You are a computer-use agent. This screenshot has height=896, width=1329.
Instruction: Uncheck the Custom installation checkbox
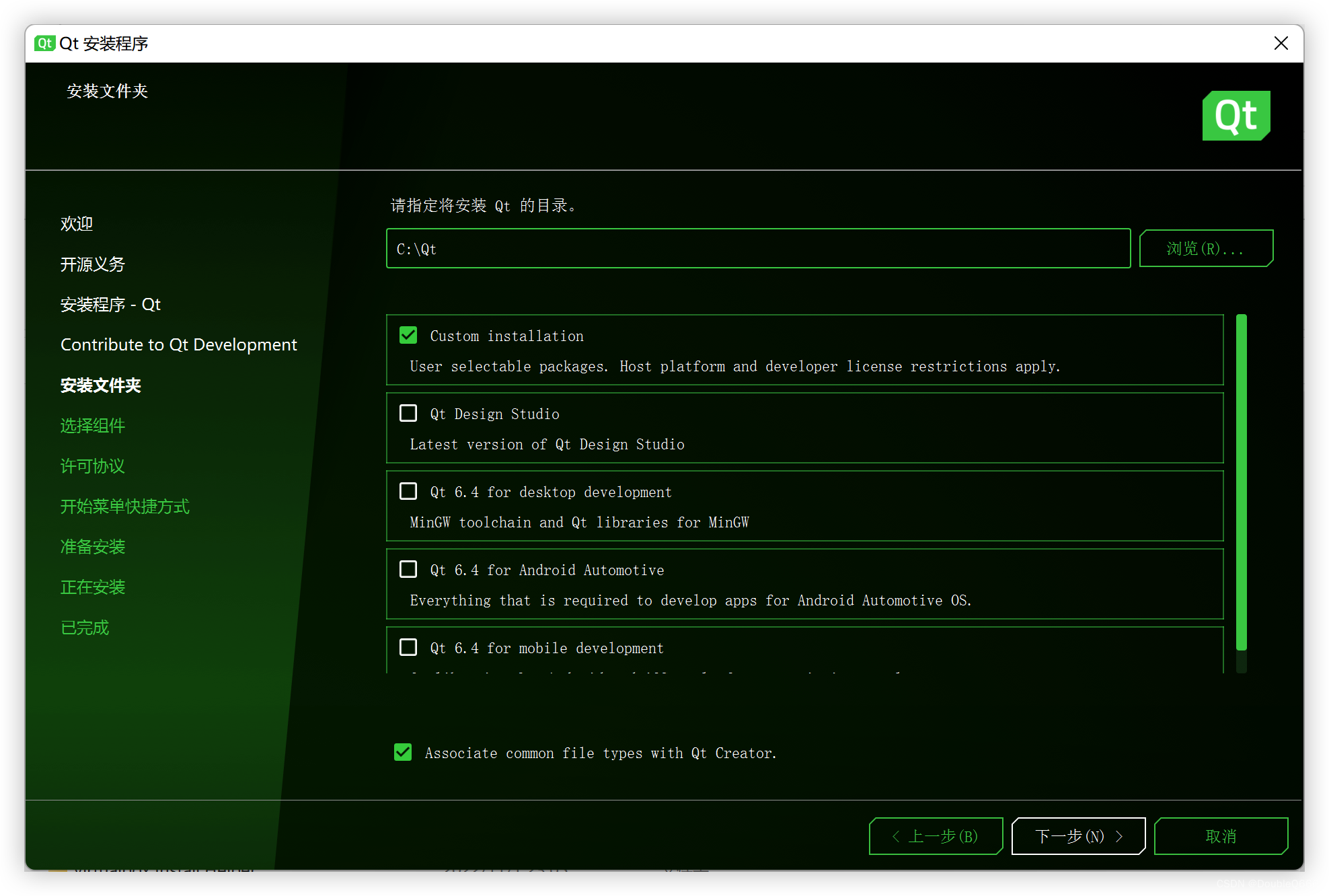click(408, 335)
